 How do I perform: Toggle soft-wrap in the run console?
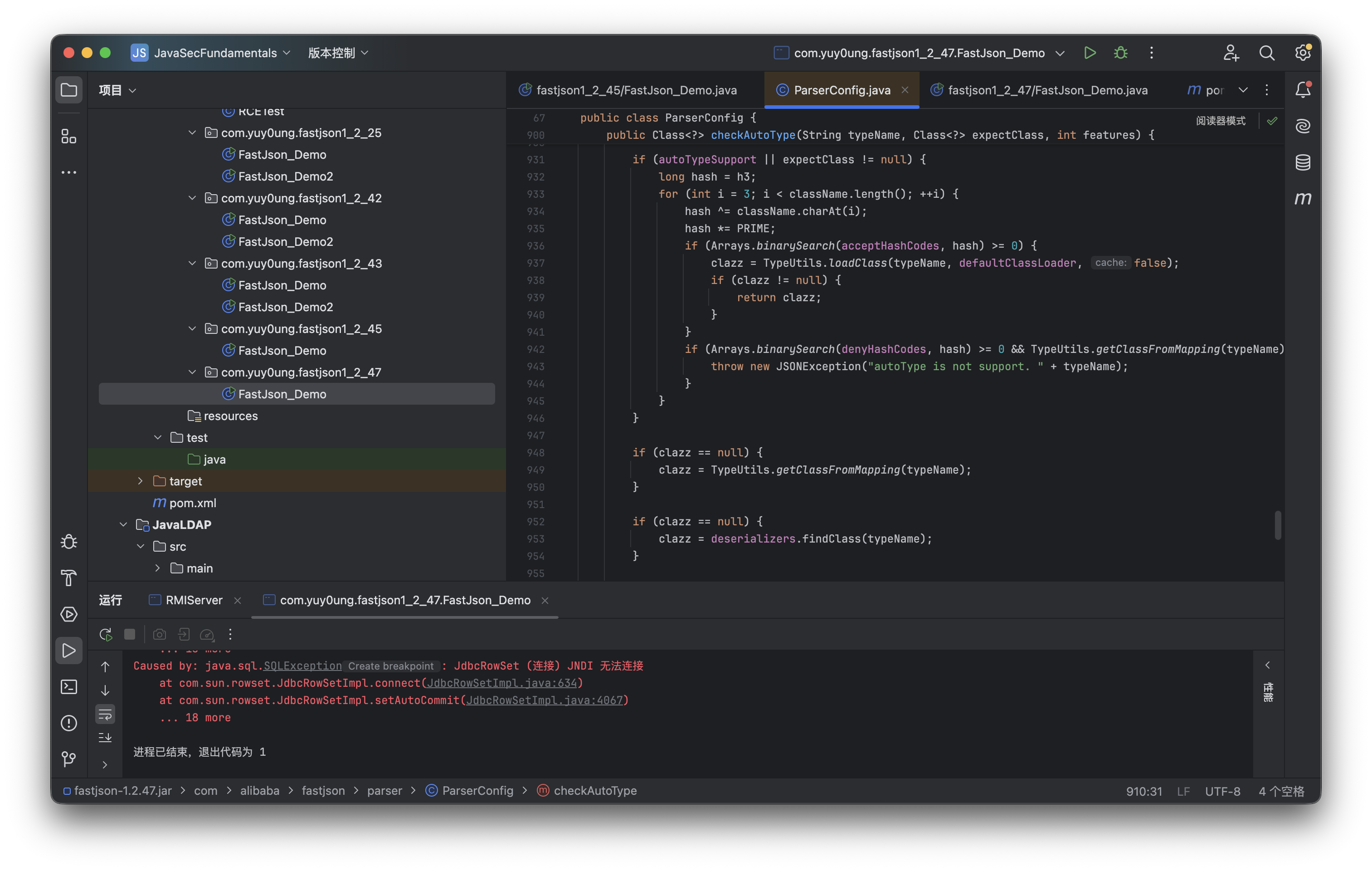[105, 714]
